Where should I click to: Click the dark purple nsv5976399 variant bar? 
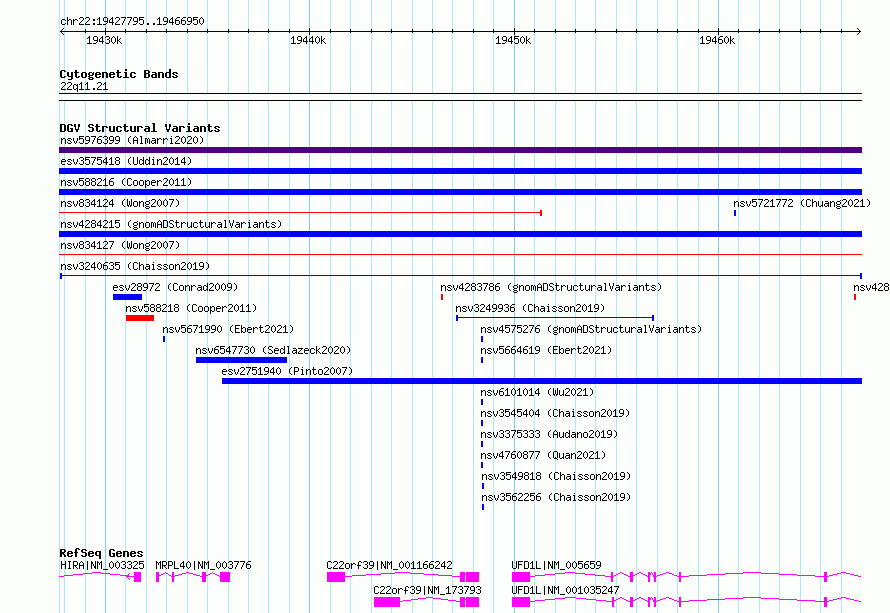(x=460, y=150)
